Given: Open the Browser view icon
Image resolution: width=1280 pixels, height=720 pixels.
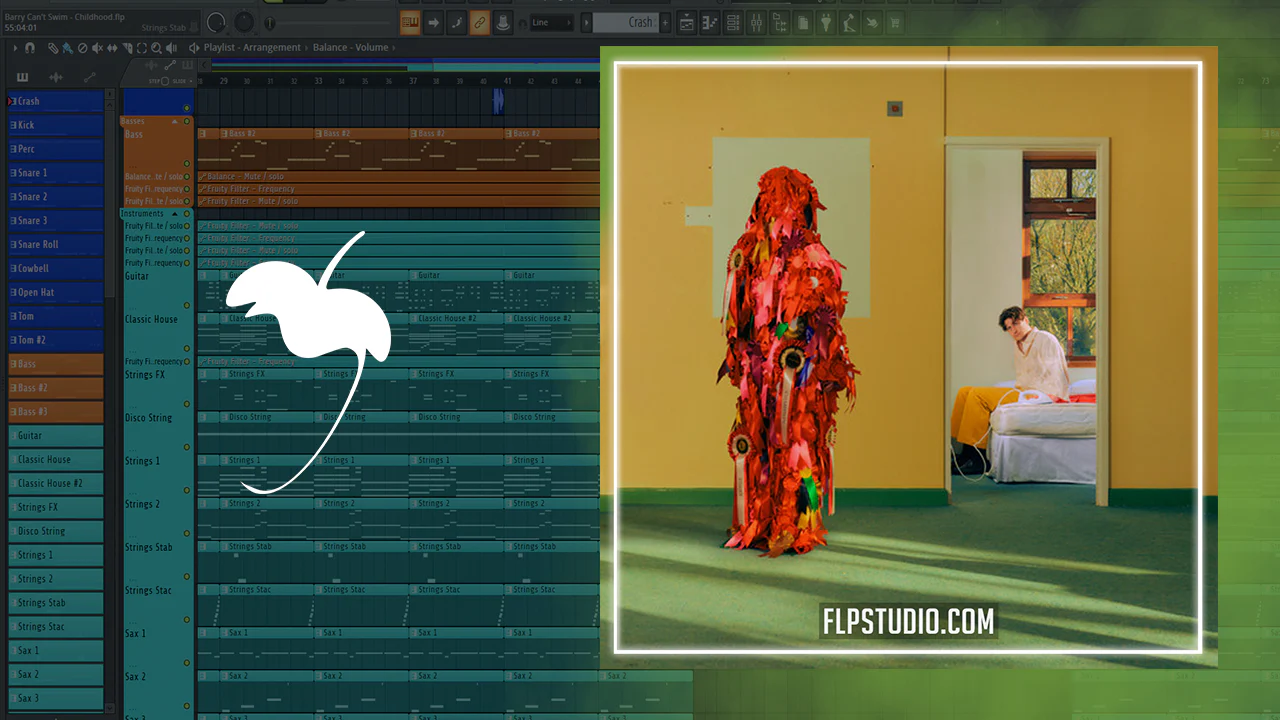Looking at the screenshot, I should 780,22.
